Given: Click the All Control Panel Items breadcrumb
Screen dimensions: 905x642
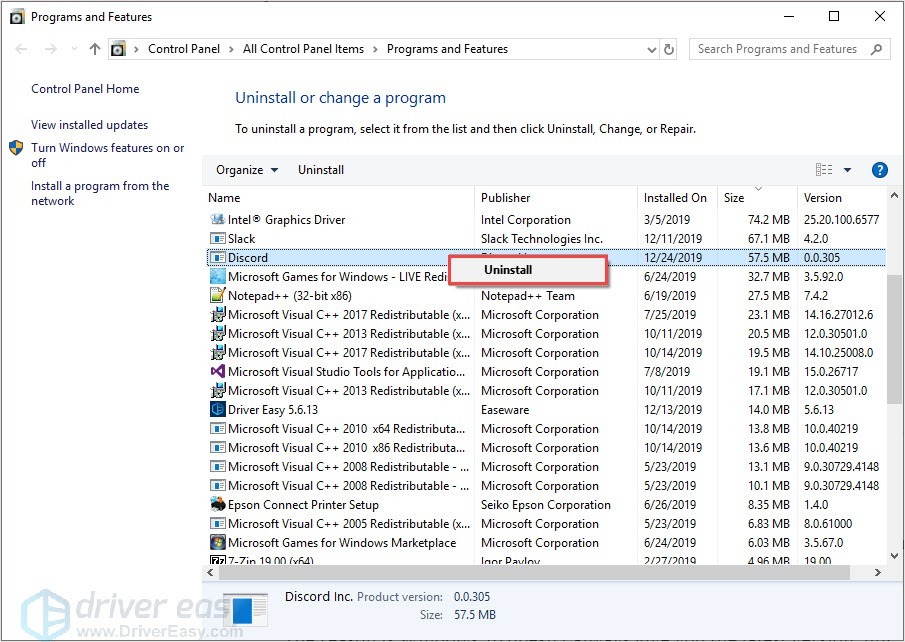Looking at the screenshot, I should (x=303, y=49).
